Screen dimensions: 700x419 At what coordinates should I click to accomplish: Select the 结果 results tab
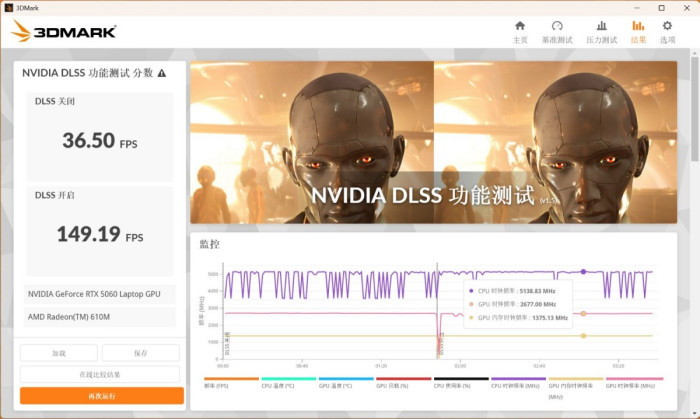pos(638,32)
